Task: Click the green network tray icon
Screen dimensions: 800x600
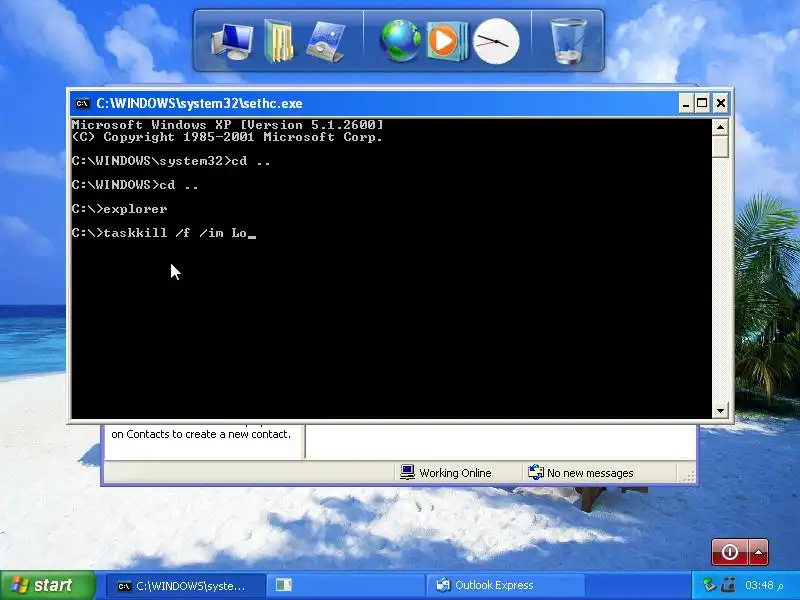Action: point(709,585)
